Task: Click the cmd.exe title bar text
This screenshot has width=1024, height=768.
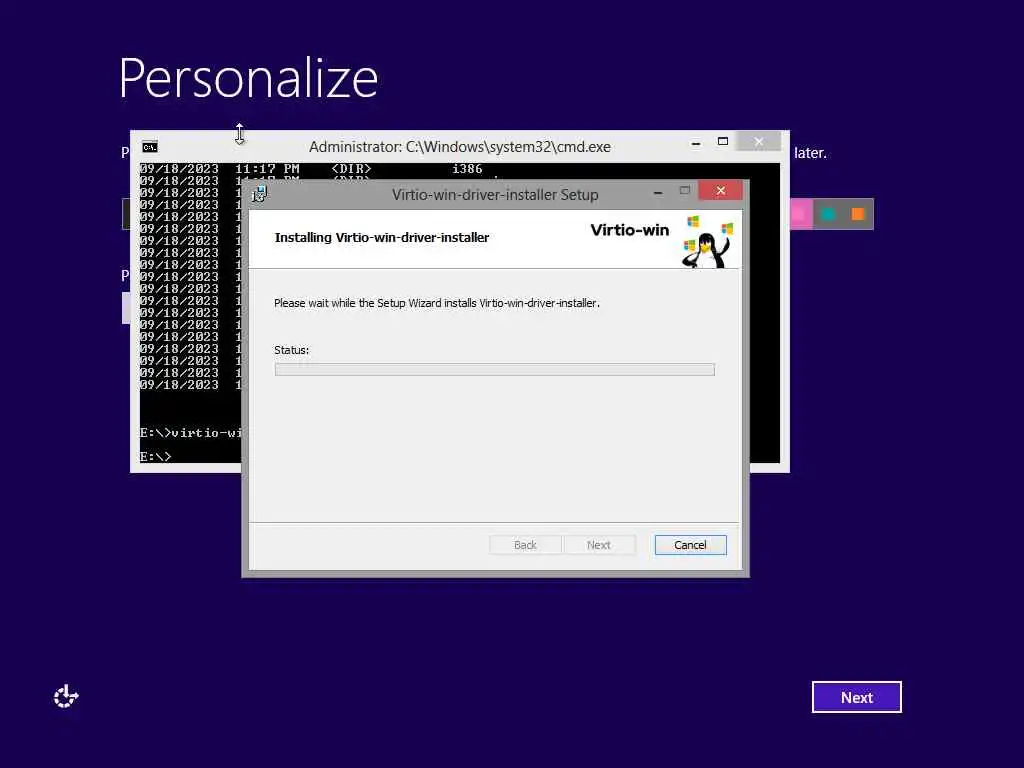Action: click(460, 147)
